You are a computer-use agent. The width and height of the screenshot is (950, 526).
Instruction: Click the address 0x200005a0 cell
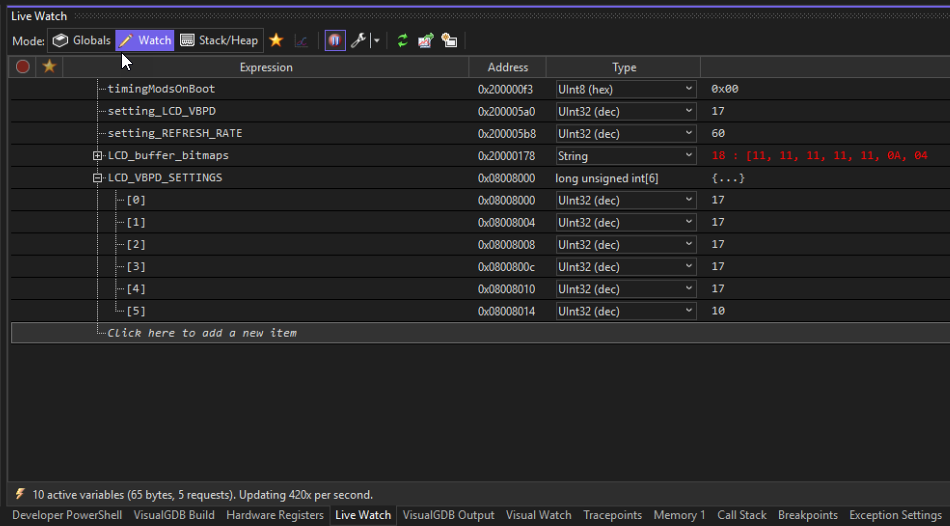pyautogui.click(x=506, y=112)
